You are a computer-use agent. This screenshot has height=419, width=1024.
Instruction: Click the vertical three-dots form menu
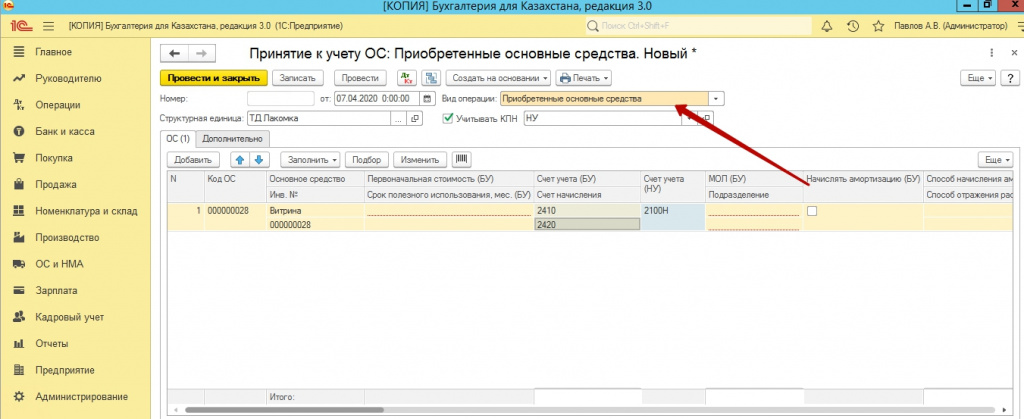[992, 54]
